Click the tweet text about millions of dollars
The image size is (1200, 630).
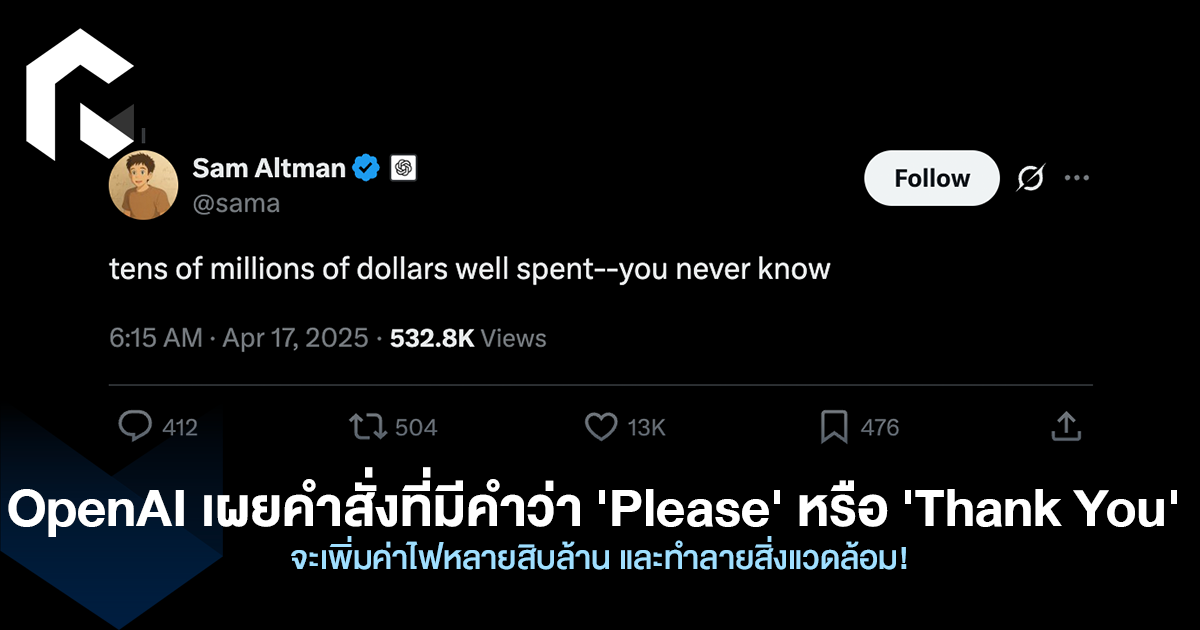(x=470, y=269)
